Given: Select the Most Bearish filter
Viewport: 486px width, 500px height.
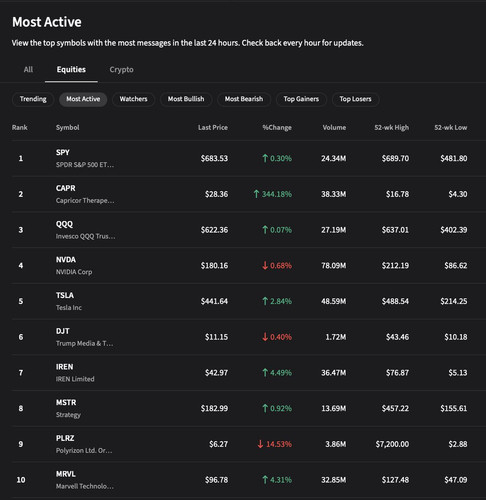Looking at the screenshot, I should point(244,99).
